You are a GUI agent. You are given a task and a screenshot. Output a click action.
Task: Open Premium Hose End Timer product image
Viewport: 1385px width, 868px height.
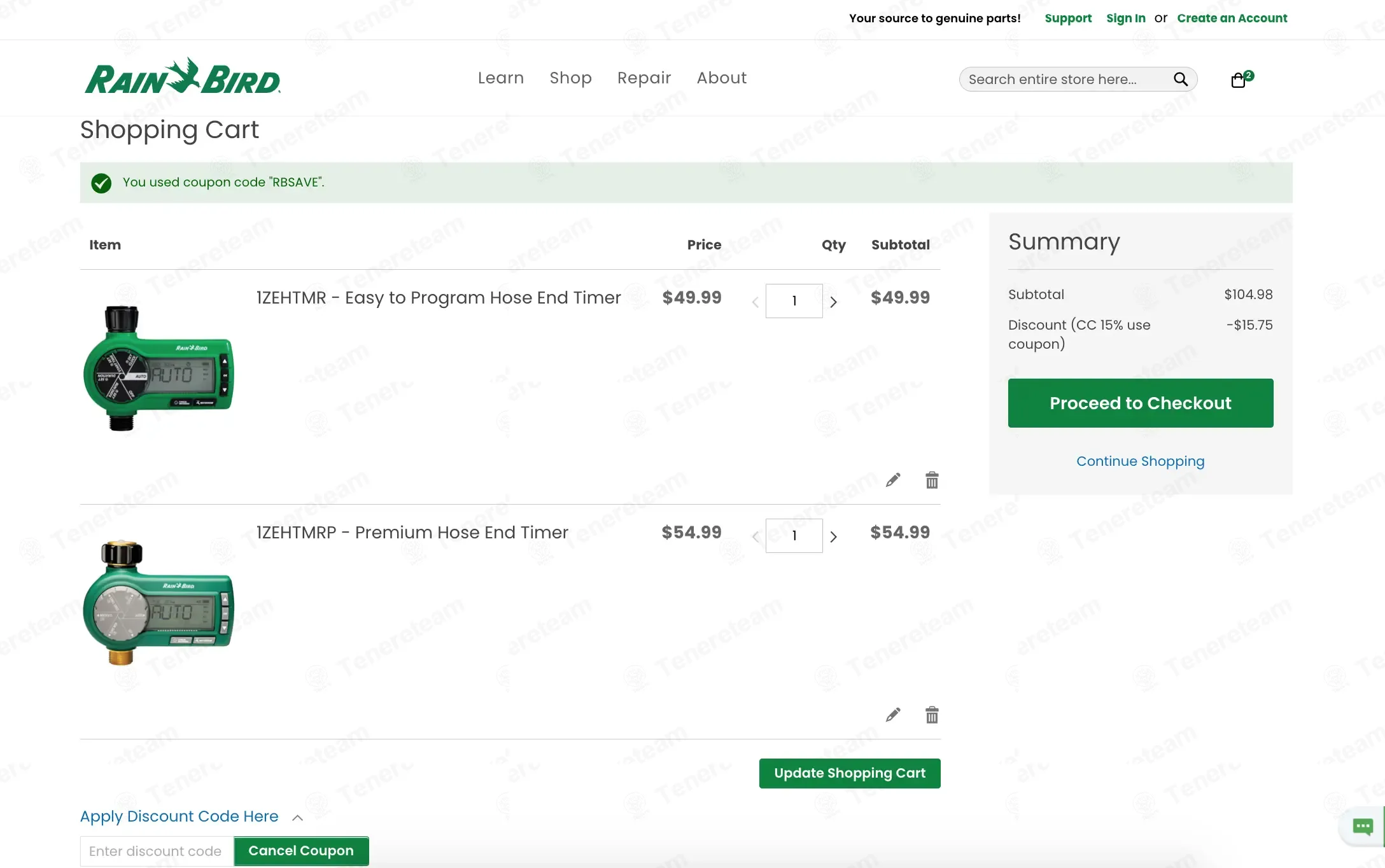[x=158, y=603]
